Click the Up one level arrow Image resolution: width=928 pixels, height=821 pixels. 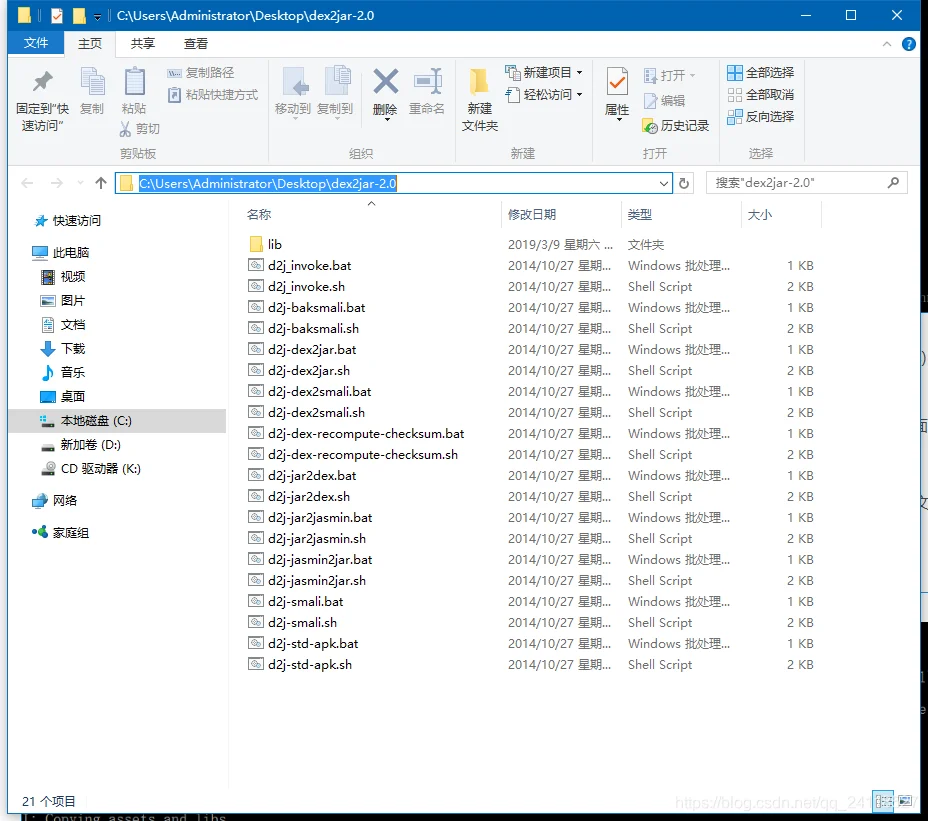(101, 183)
